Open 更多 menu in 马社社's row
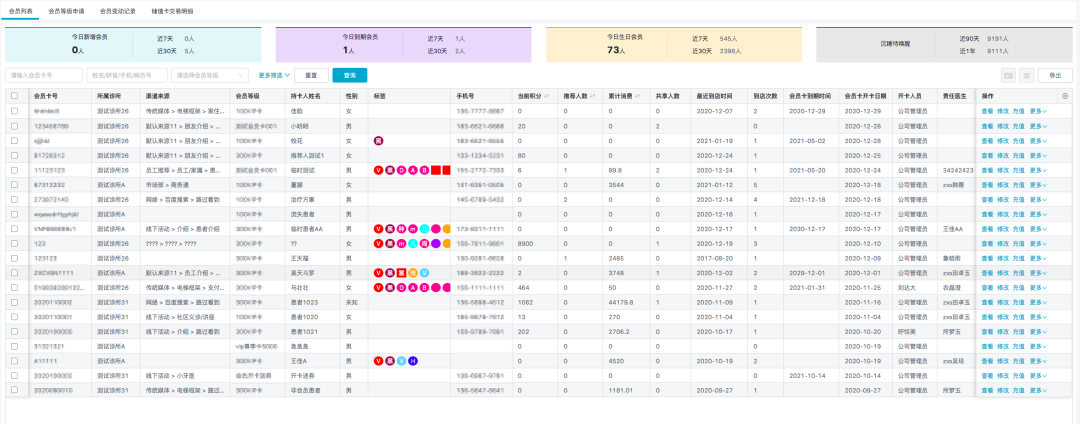 [1038, 287]
